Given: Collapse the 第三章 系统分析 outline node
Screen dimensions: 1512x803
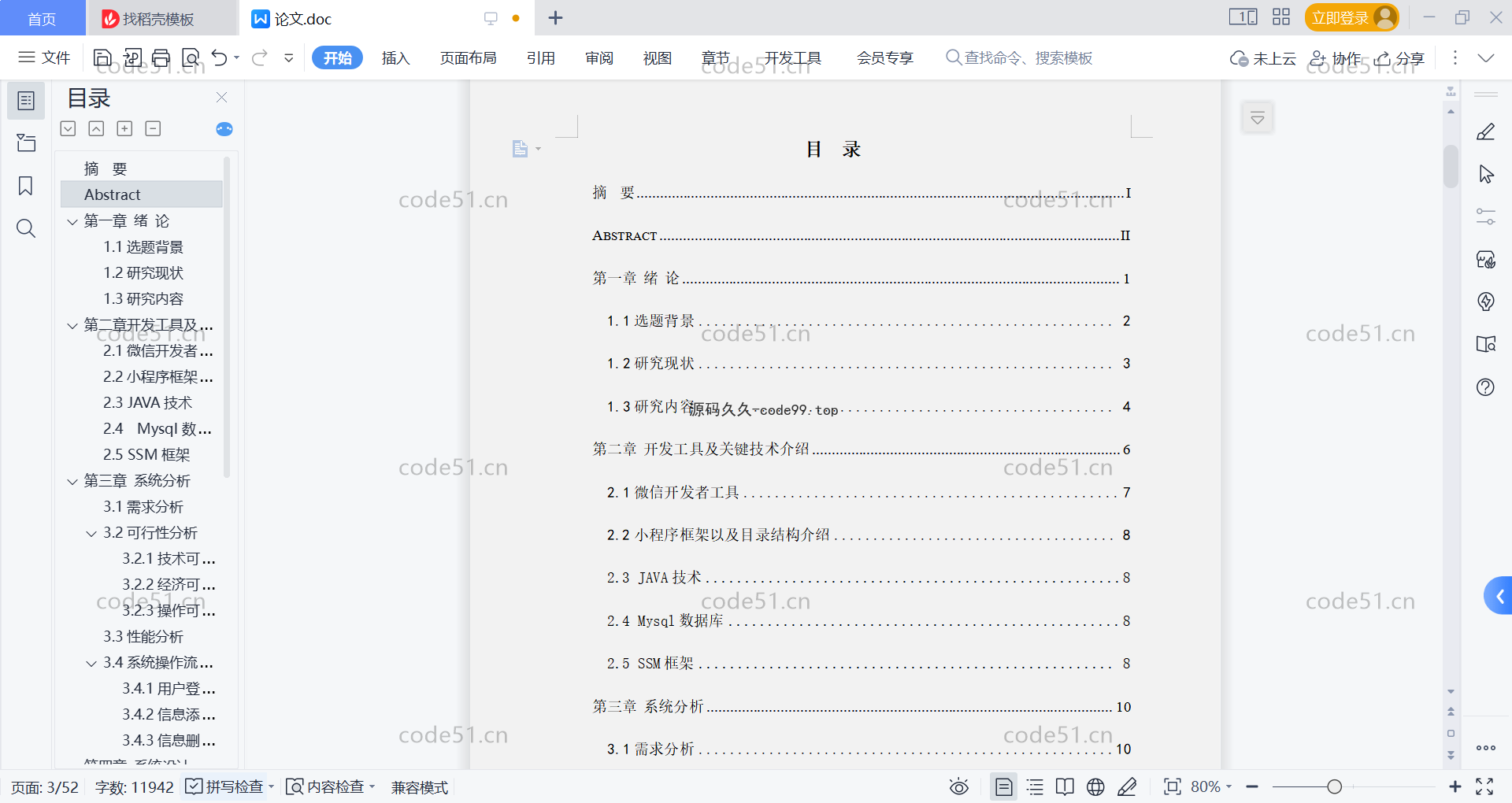Looking at the screenshot, I should (72, 481).
